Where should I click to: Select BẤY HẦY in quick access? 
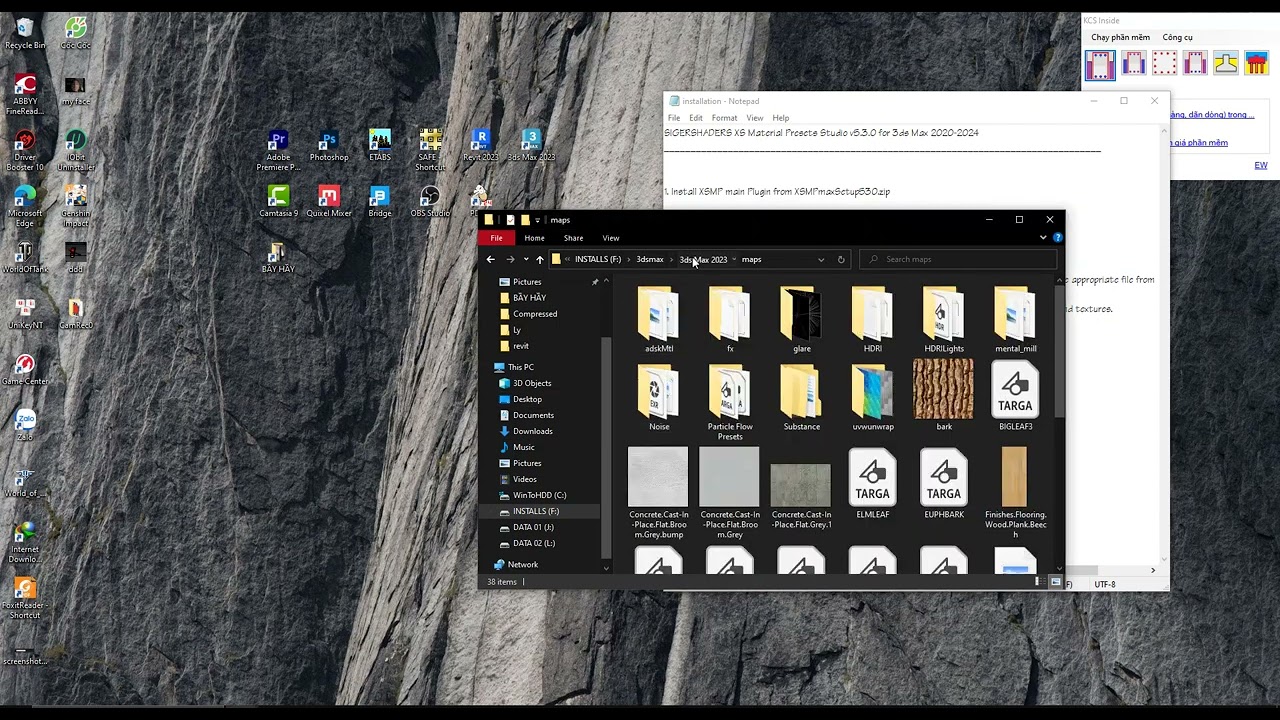529,298
